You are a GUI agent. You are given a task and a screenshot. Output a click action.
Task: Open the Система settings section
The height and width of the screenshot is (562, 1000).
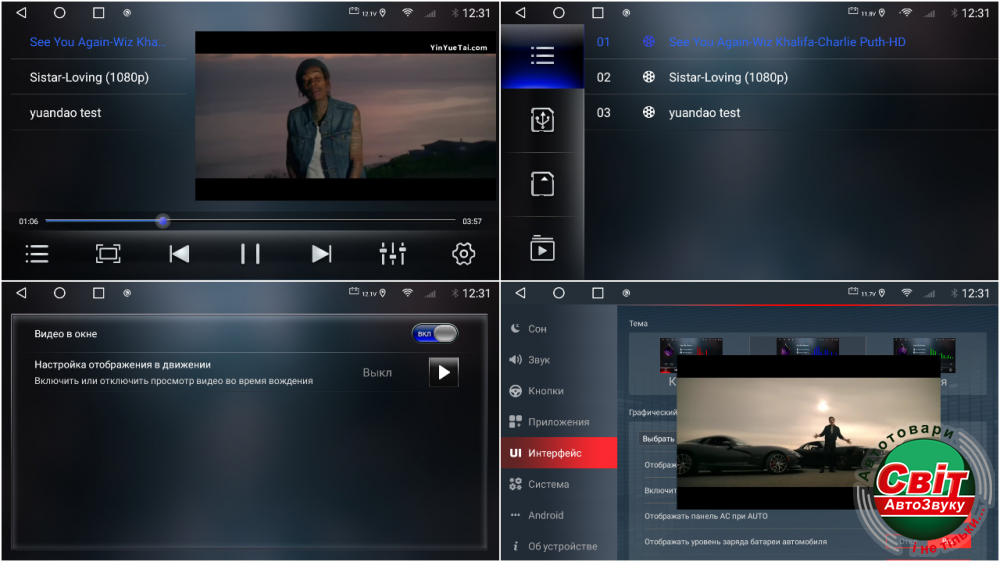coord(548,484)
